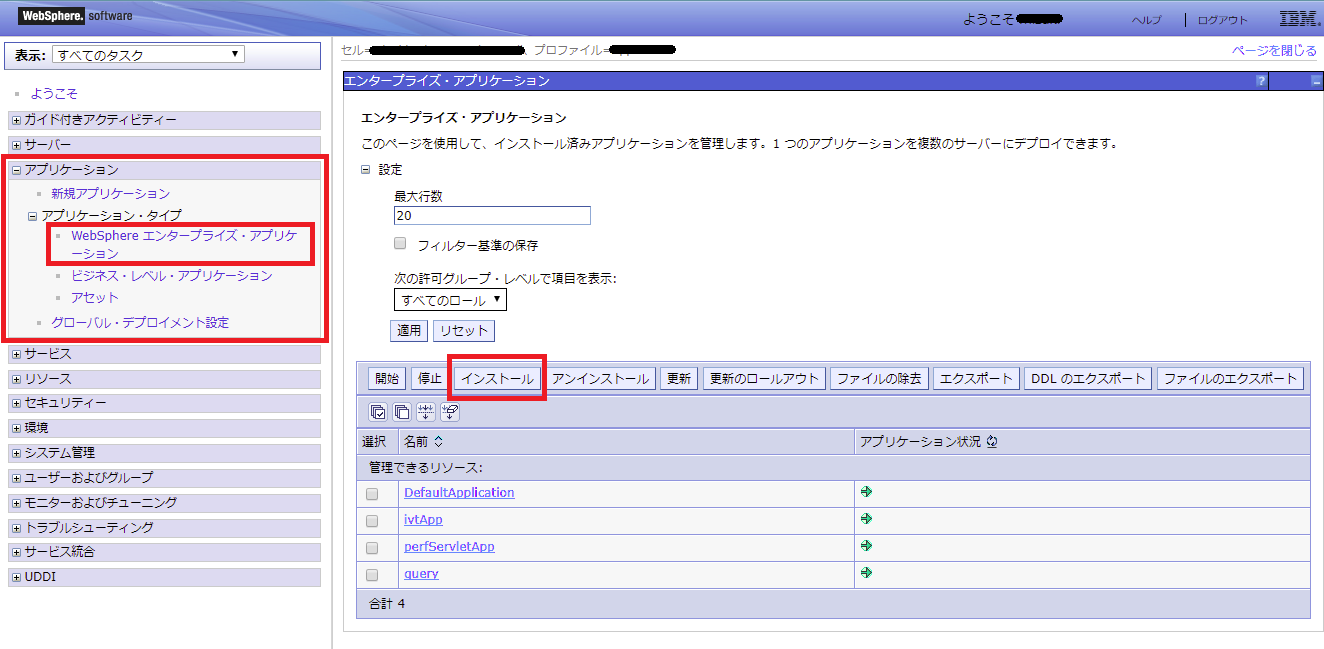Click the アンインストール button
Viewport: 1324px width, 649px height.
601,379
